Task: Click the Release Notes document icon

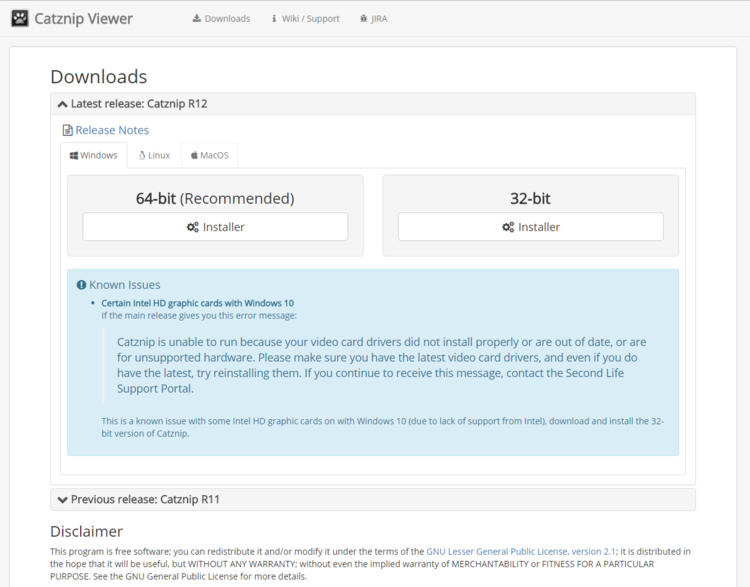Action: coord(67,130)
